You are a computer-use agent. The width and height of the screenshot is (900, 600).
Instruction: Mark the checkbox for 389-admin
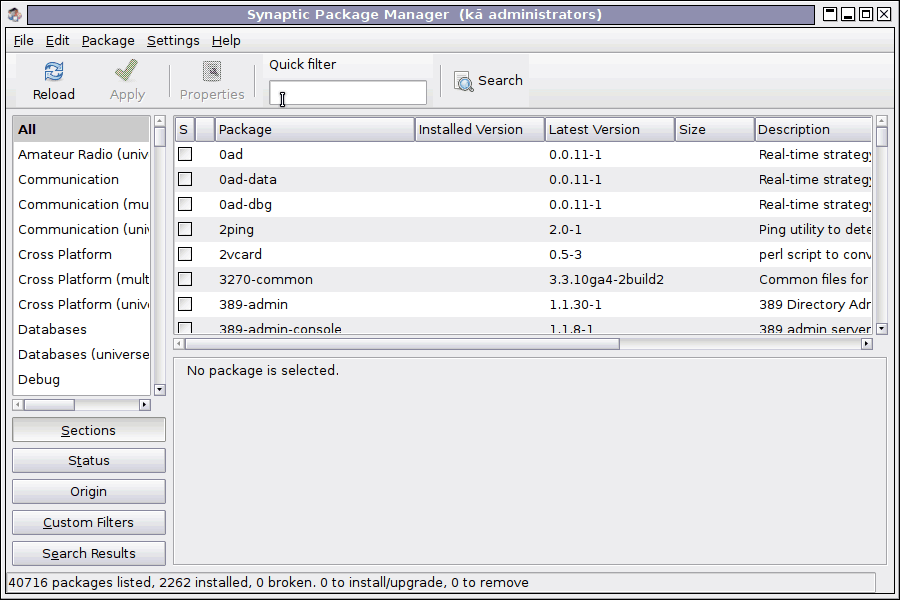[185, 304]
